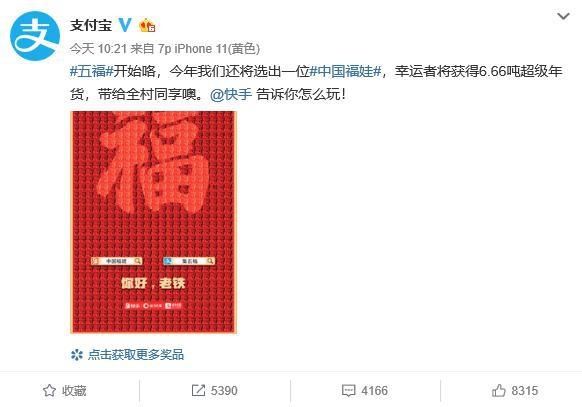Image resolution: width=582 pixels, height=407 pixels.
Task: Open the 支付宝 account name
Action: coord(91,25)
